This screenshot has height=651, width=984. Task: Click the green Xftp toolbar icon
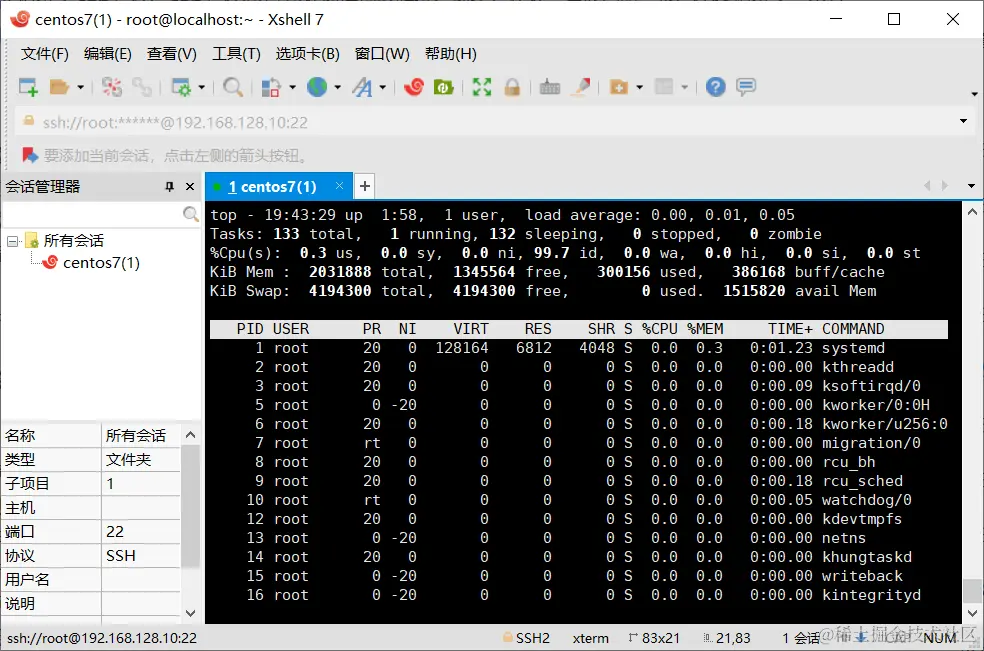tap(444, 87)
